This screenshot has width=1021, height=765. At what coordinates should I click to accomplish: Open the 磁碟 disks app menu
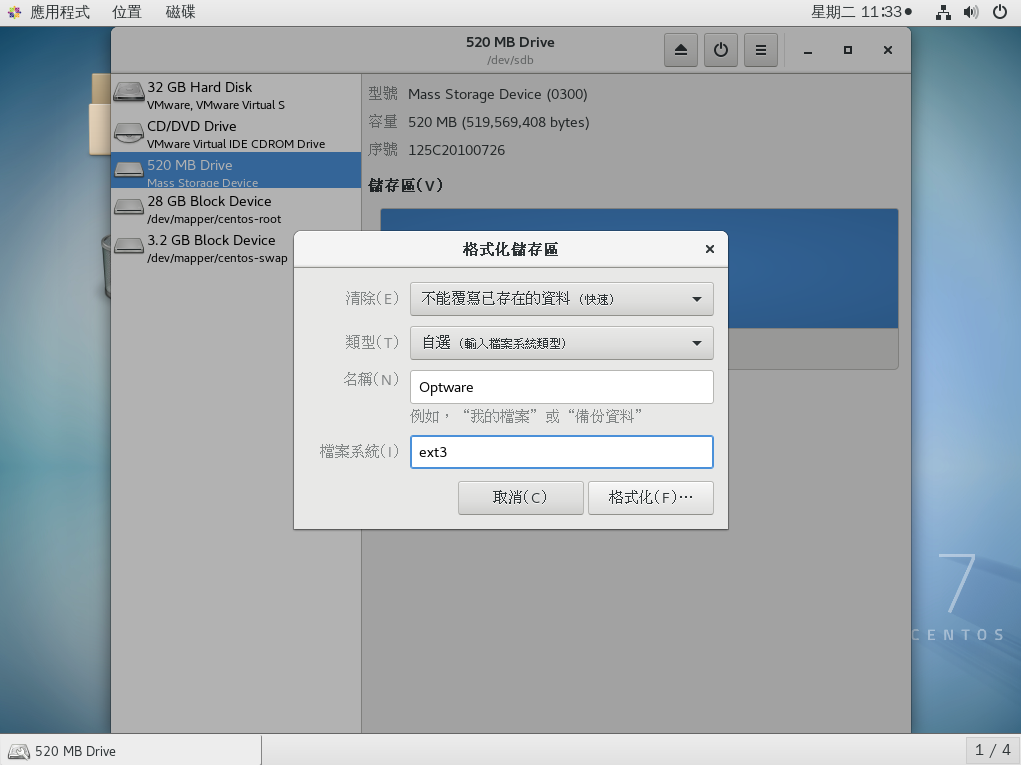coord(181,12)
